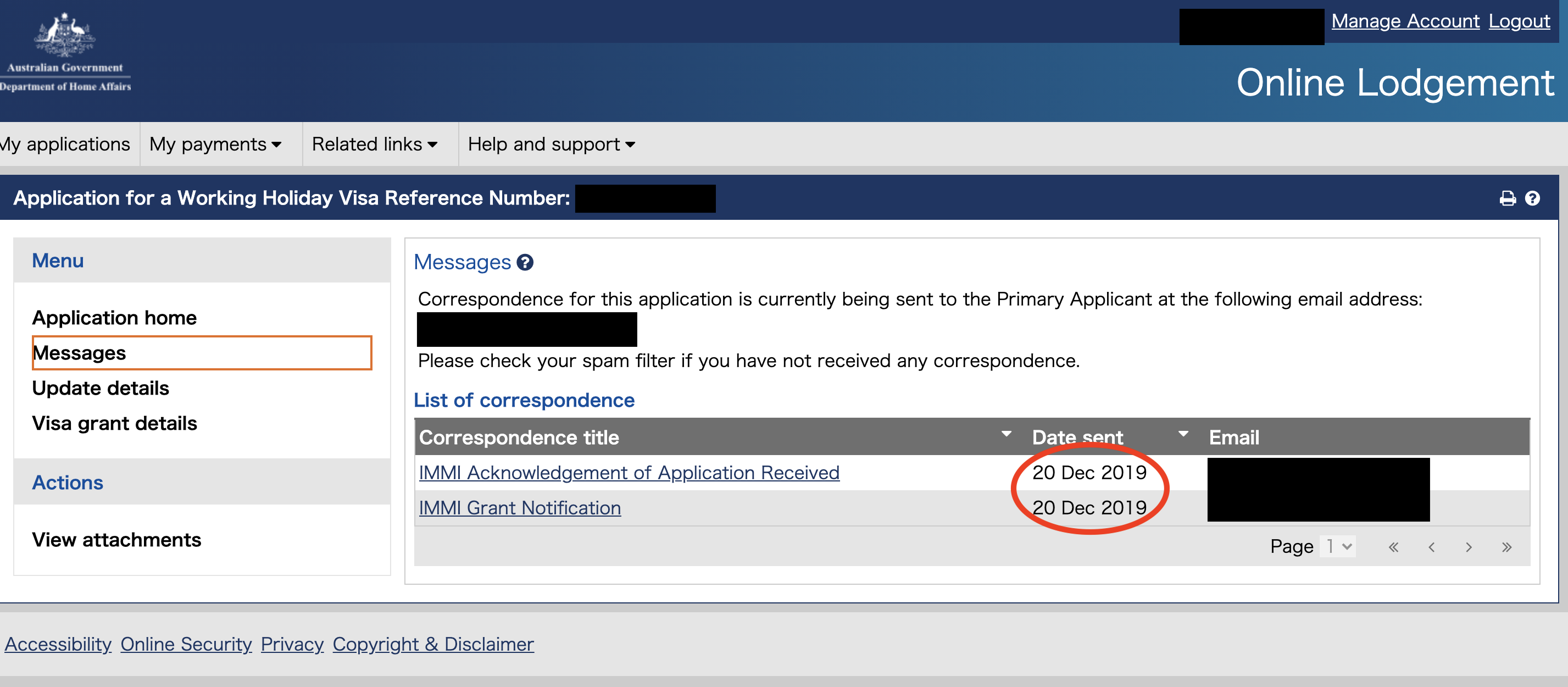Screen dimensions: 1568x687
Task: Click the print page icon
Action: pos(1507,198)
